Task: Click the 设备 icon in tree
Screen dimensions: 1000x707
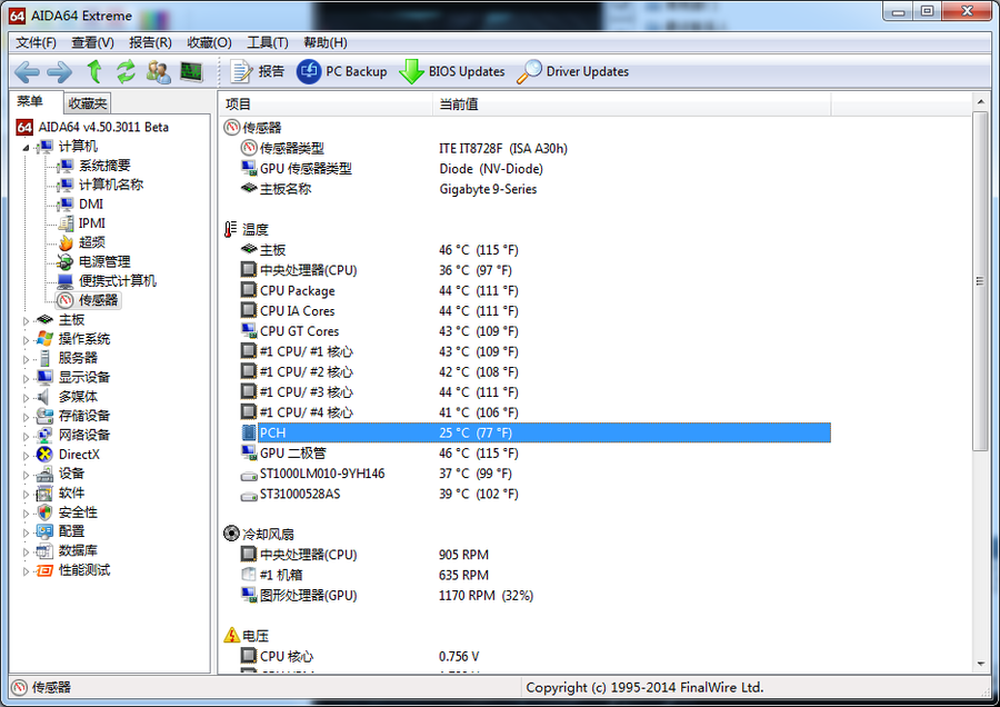Action: (x=45, y=474)
